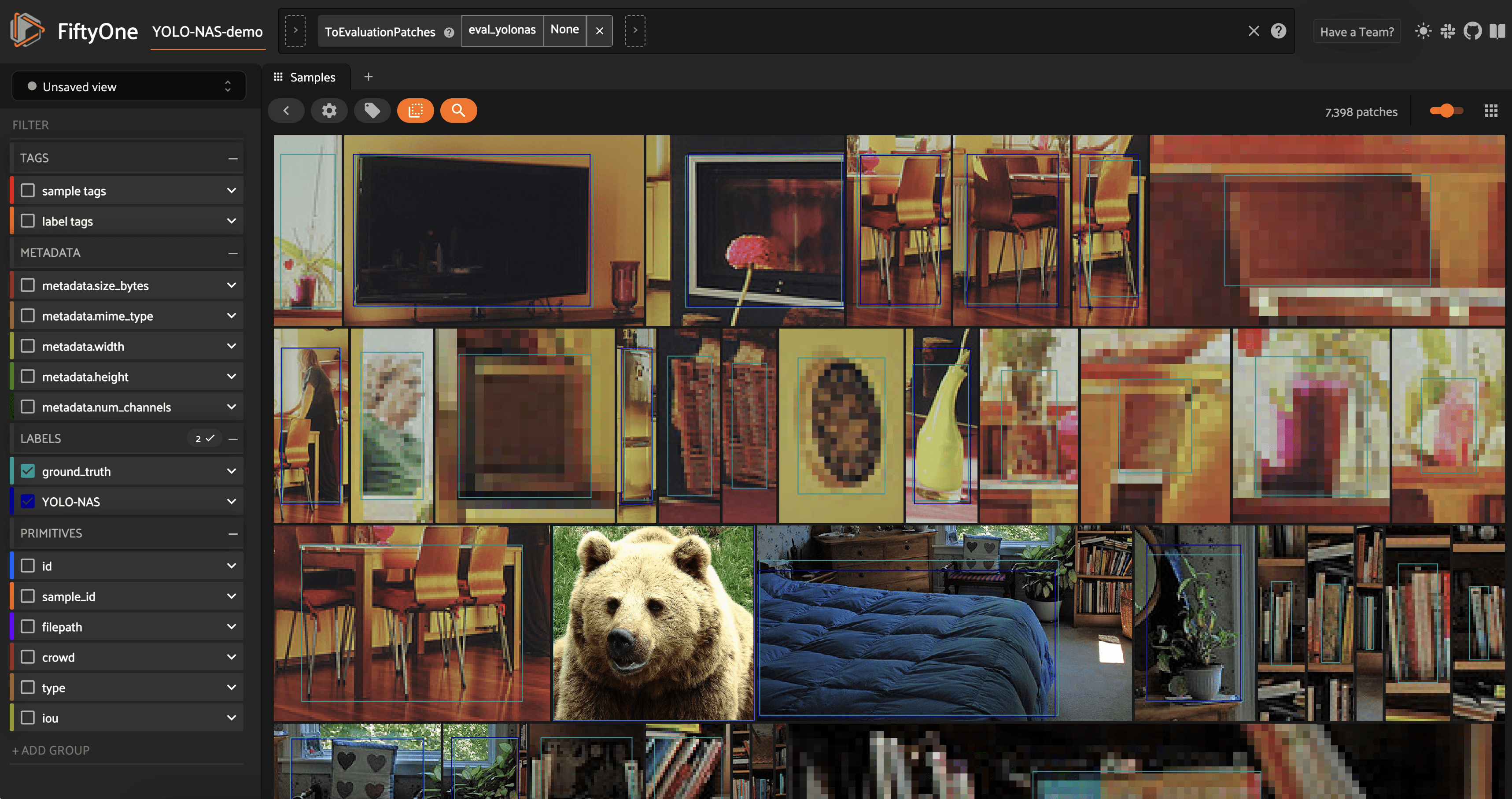The image size is (1512, 799).
Task: Collapse the METADATA group
Action: [233, 253]
